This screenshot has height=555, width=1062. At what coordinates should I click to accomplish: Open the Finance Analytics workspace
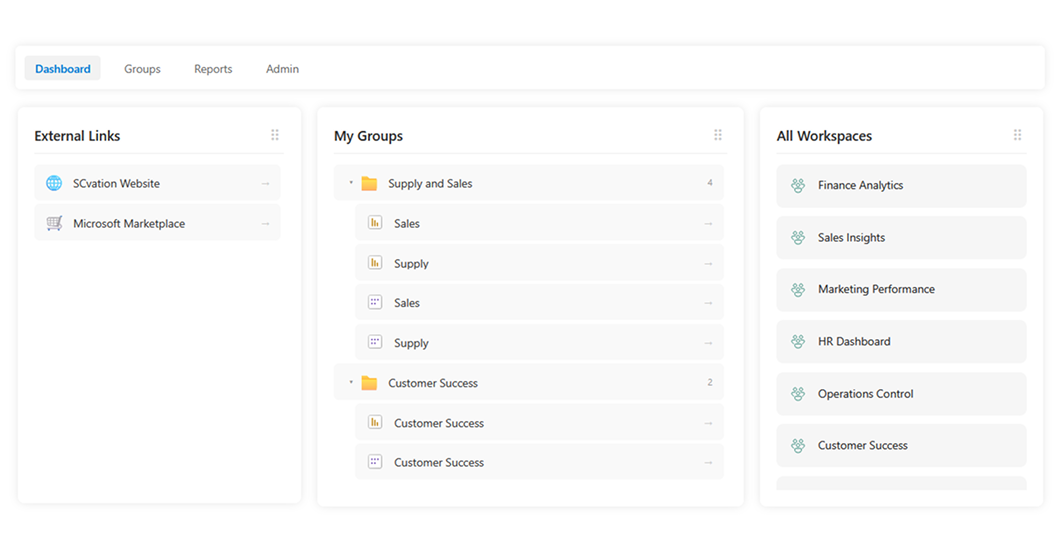tap(901, 186)
